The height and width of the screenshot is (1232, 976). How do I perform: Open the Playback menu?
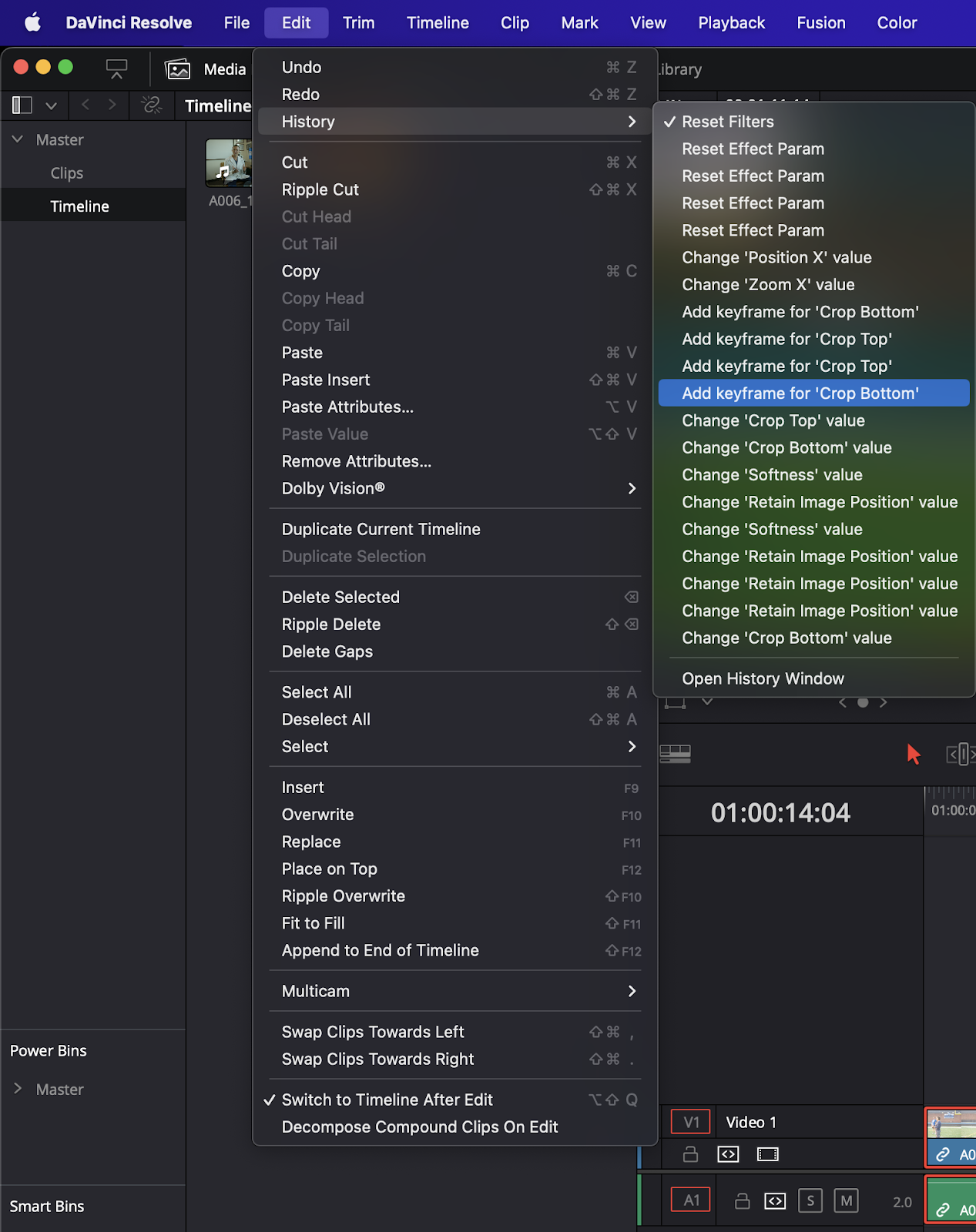pos(731,22)
